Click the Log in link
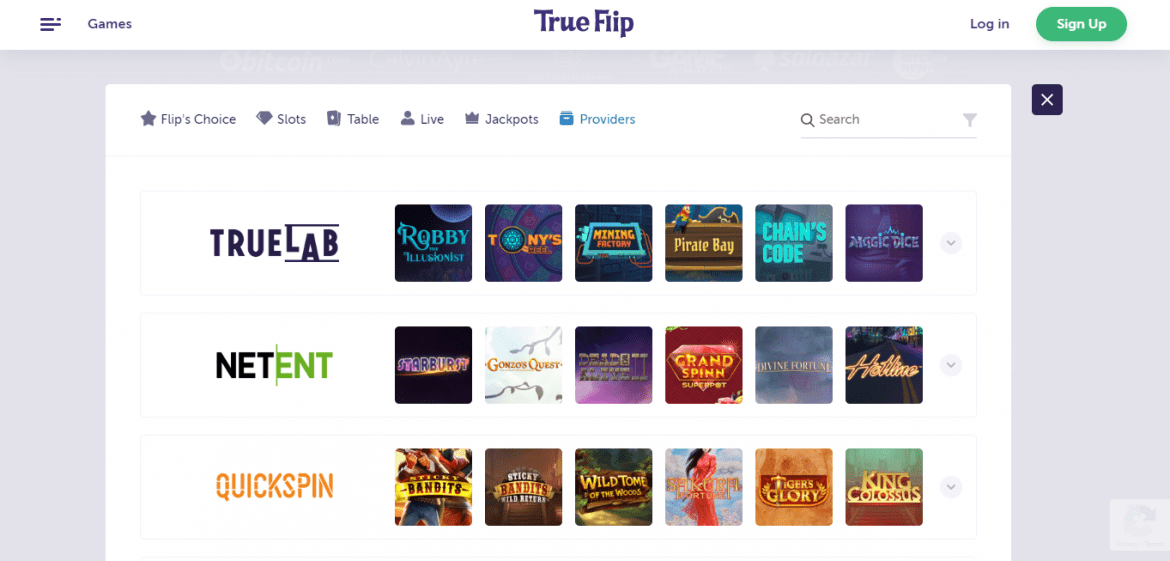The height and width of the screenshot is (561, 1170). (989, 24)
